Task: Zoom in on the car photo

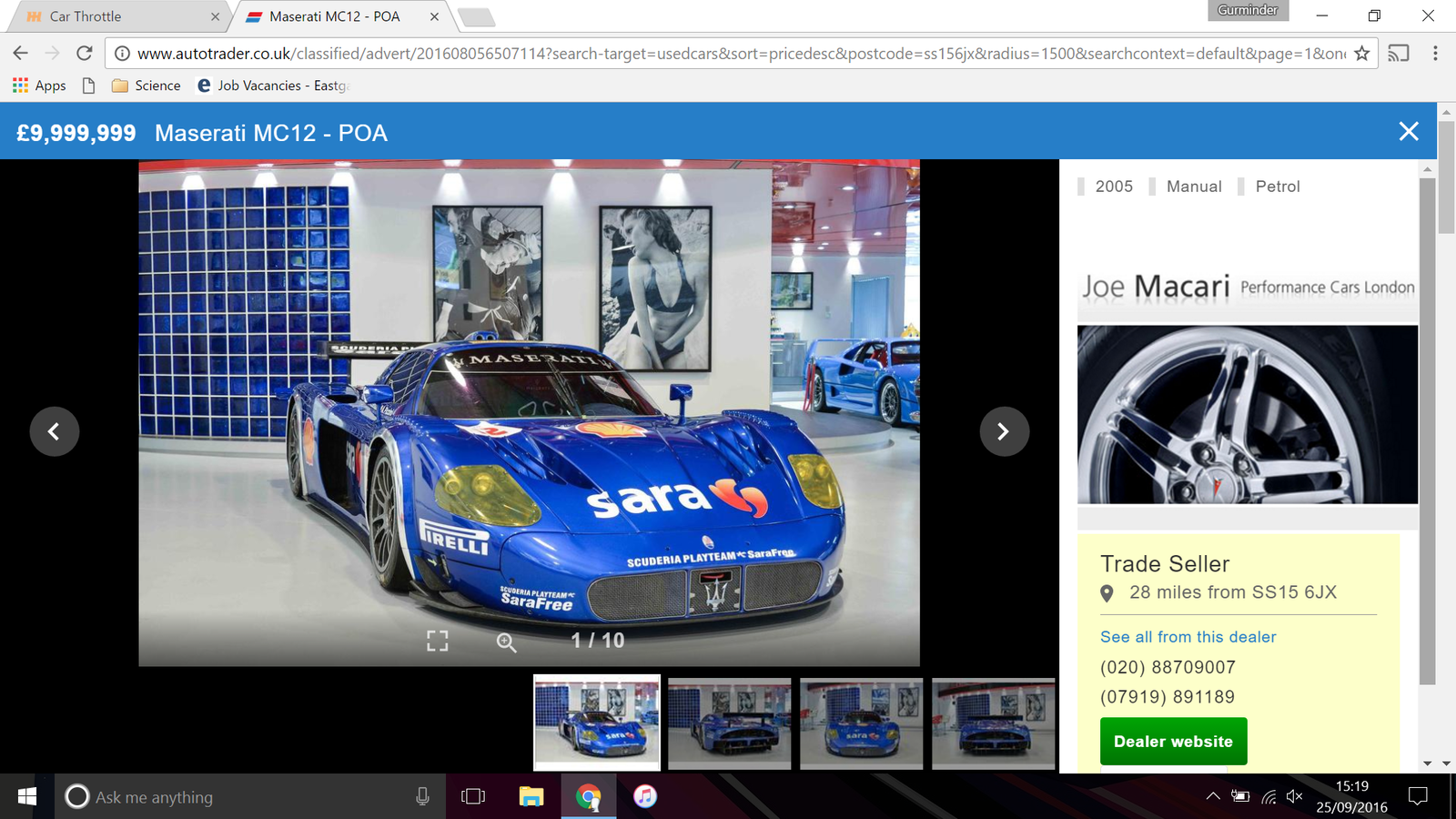Action: point(506,642)
